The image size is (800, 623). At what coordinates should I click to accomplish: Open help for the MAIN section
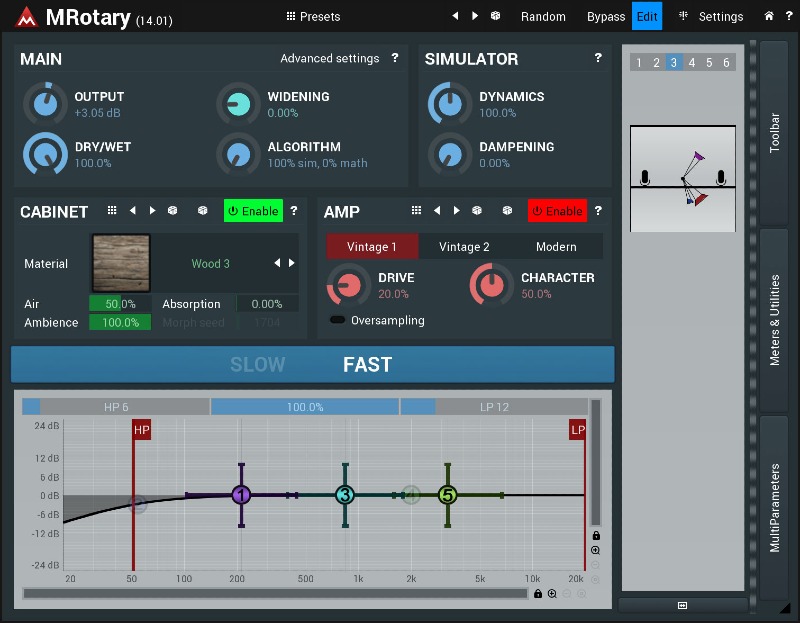pyautogui.click(x=395, y=58)
